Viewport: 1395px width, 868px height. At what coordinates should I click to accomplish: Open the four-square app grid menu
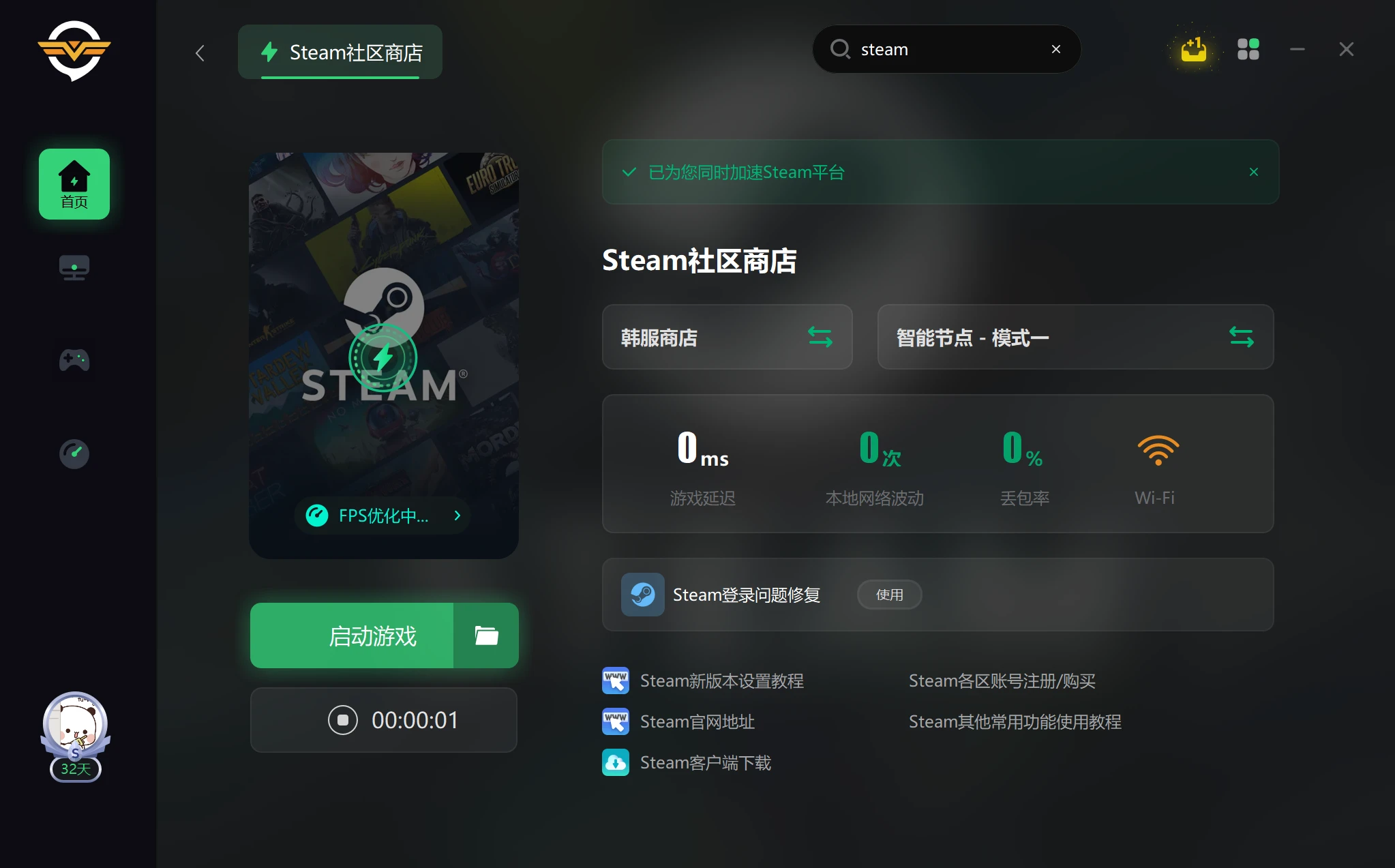[1248, 49]
